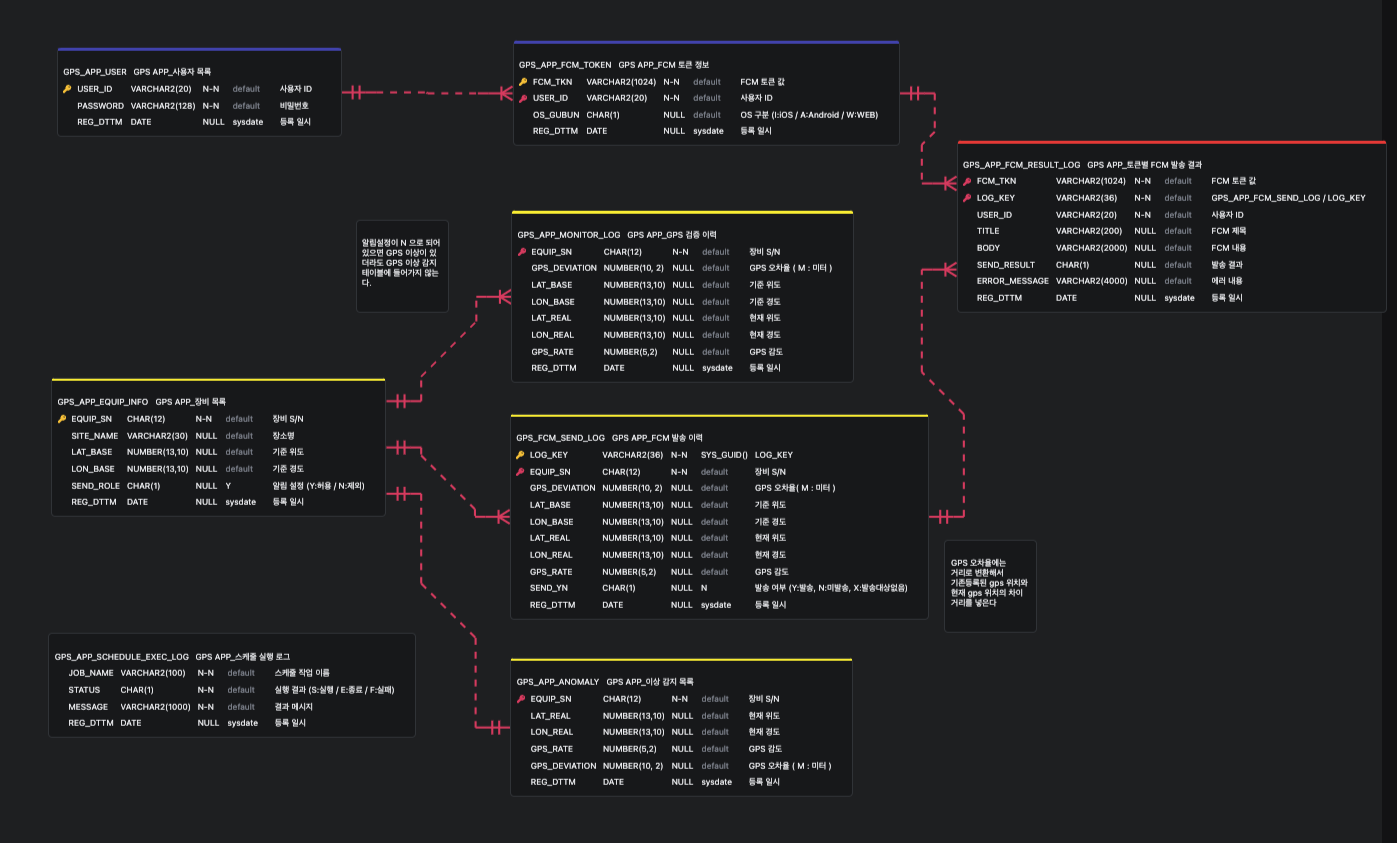1397x843 pixels.
Task: Select the GPS_APP_FCM_RESULT_LOG table title
Action: [x=1021, y=164]
